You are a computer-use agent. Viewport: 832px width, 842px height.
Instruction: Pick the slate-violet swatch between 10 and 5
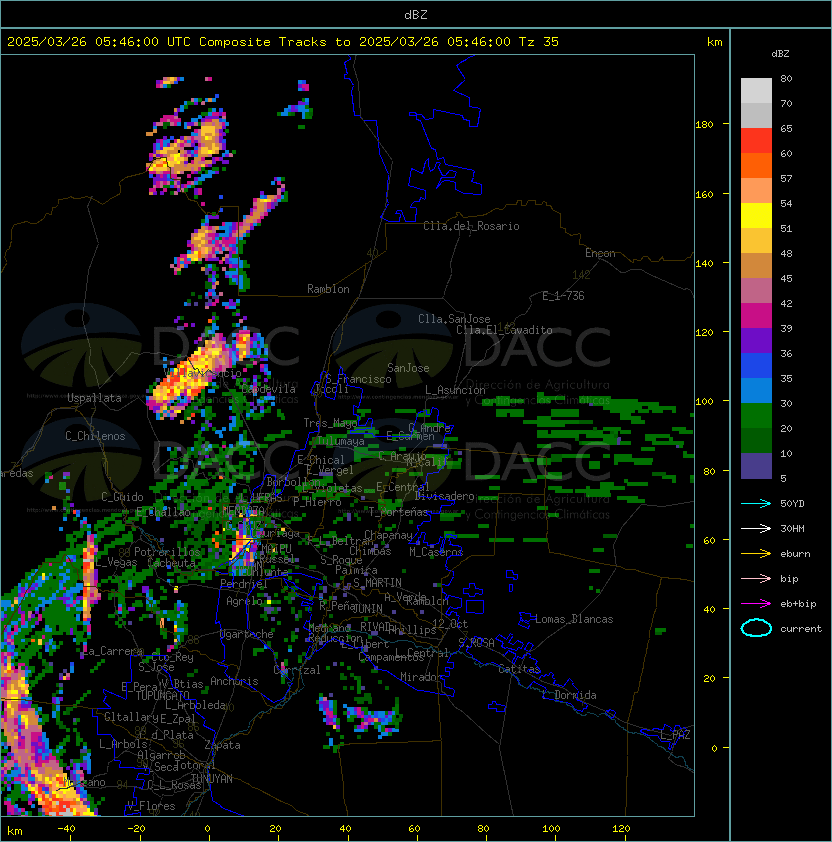756,466
